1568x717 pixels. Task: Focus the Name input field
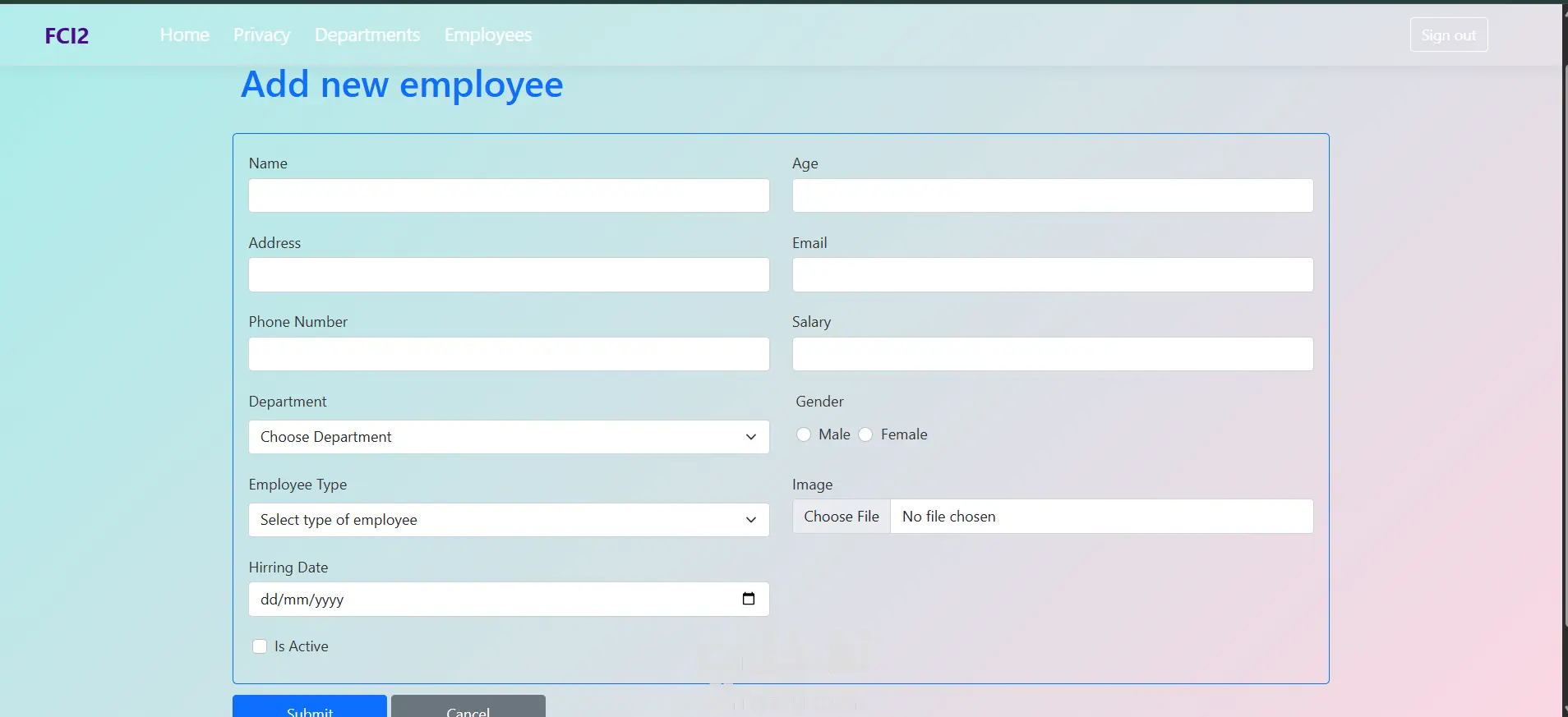point(509,195)
